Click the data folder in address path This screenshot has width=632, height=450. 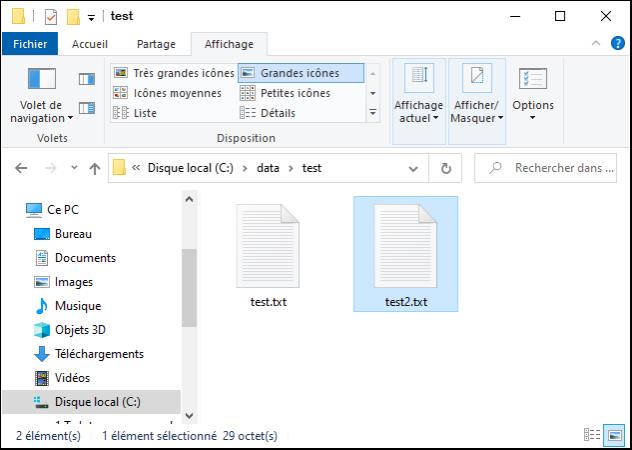pos(267,168)
